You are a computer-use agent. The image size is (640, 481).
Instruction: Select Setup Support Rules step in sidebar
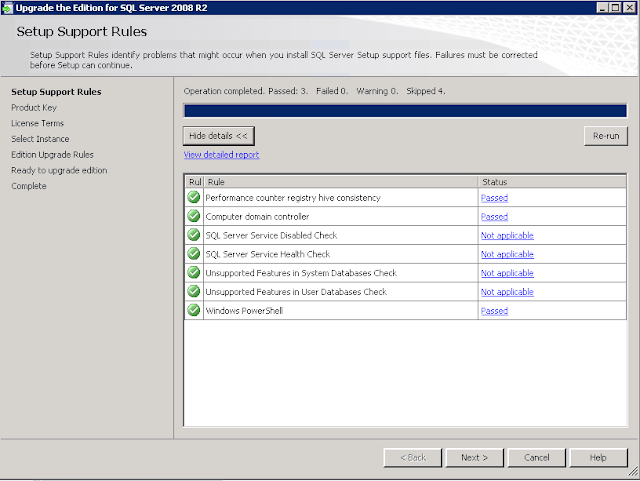[56, 92]
